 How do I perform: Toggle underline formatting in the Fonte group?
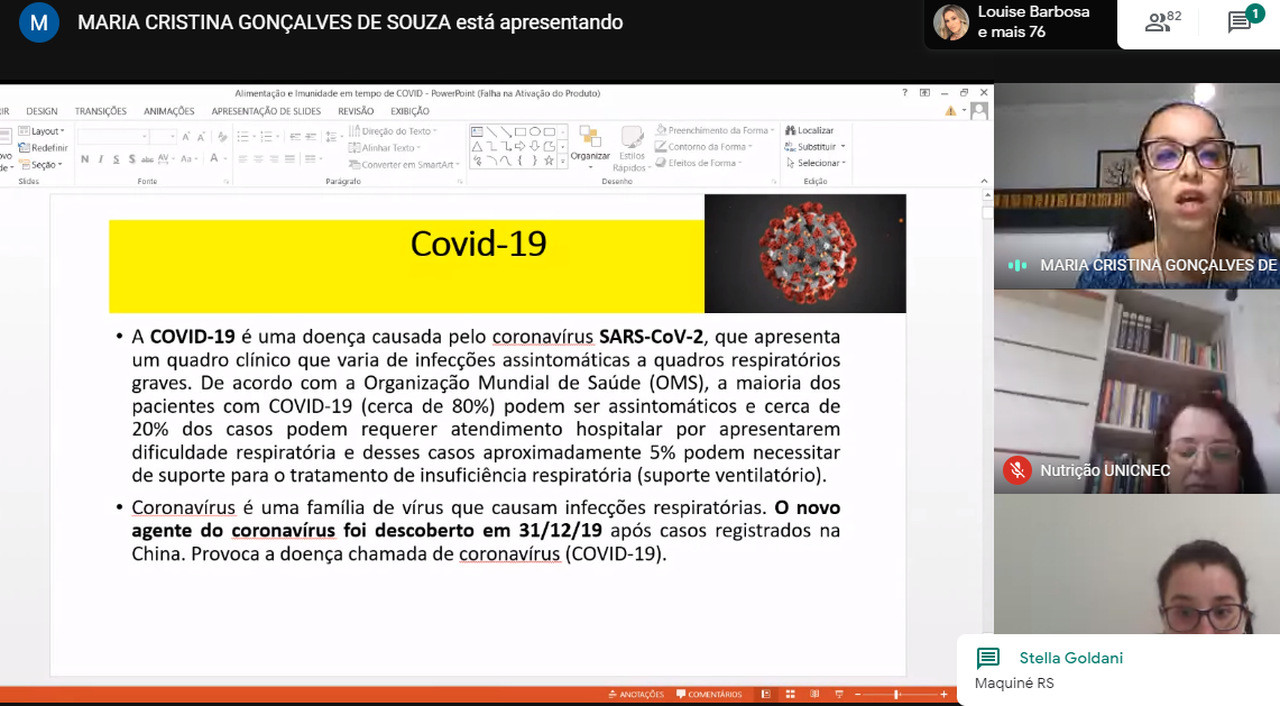coord(116,159)
